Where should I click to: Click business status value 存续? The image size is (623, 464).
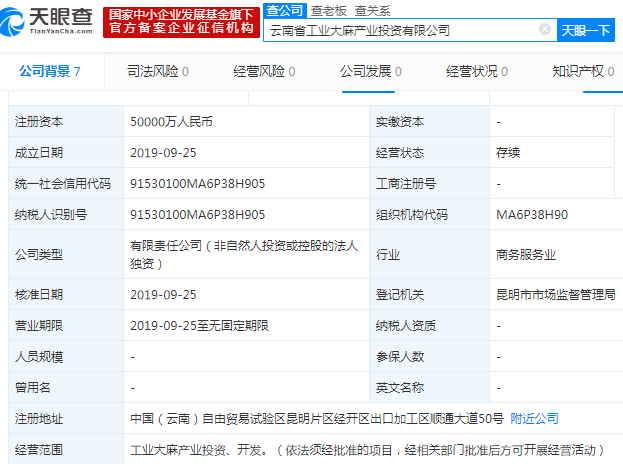tap(508, 153)
